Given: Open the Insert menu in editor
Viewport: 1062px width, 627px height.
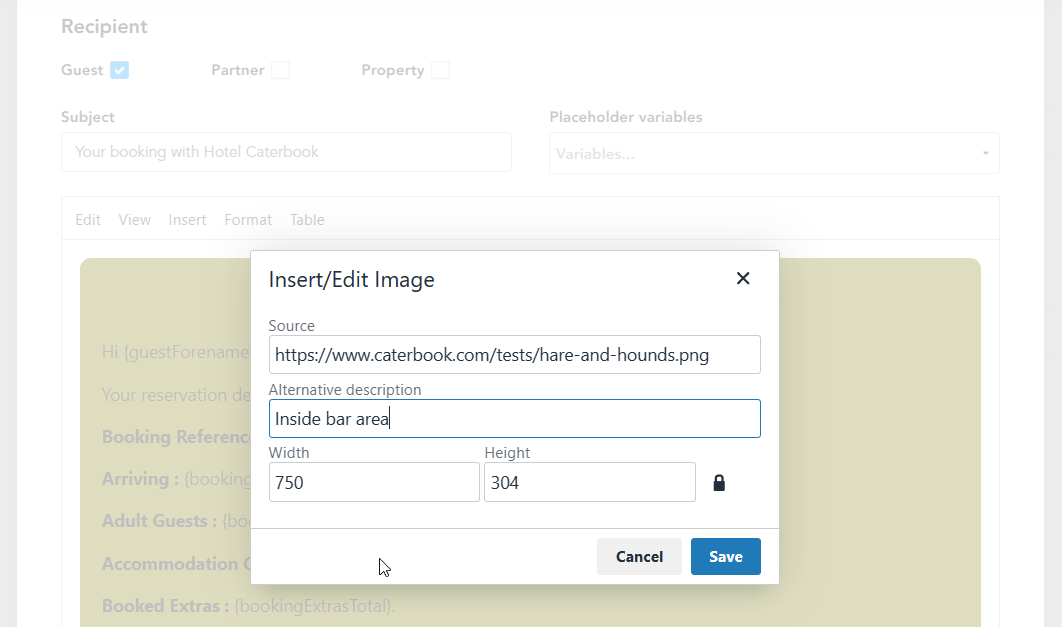Looking at the screenshot, I should click(x=187, y=220).
